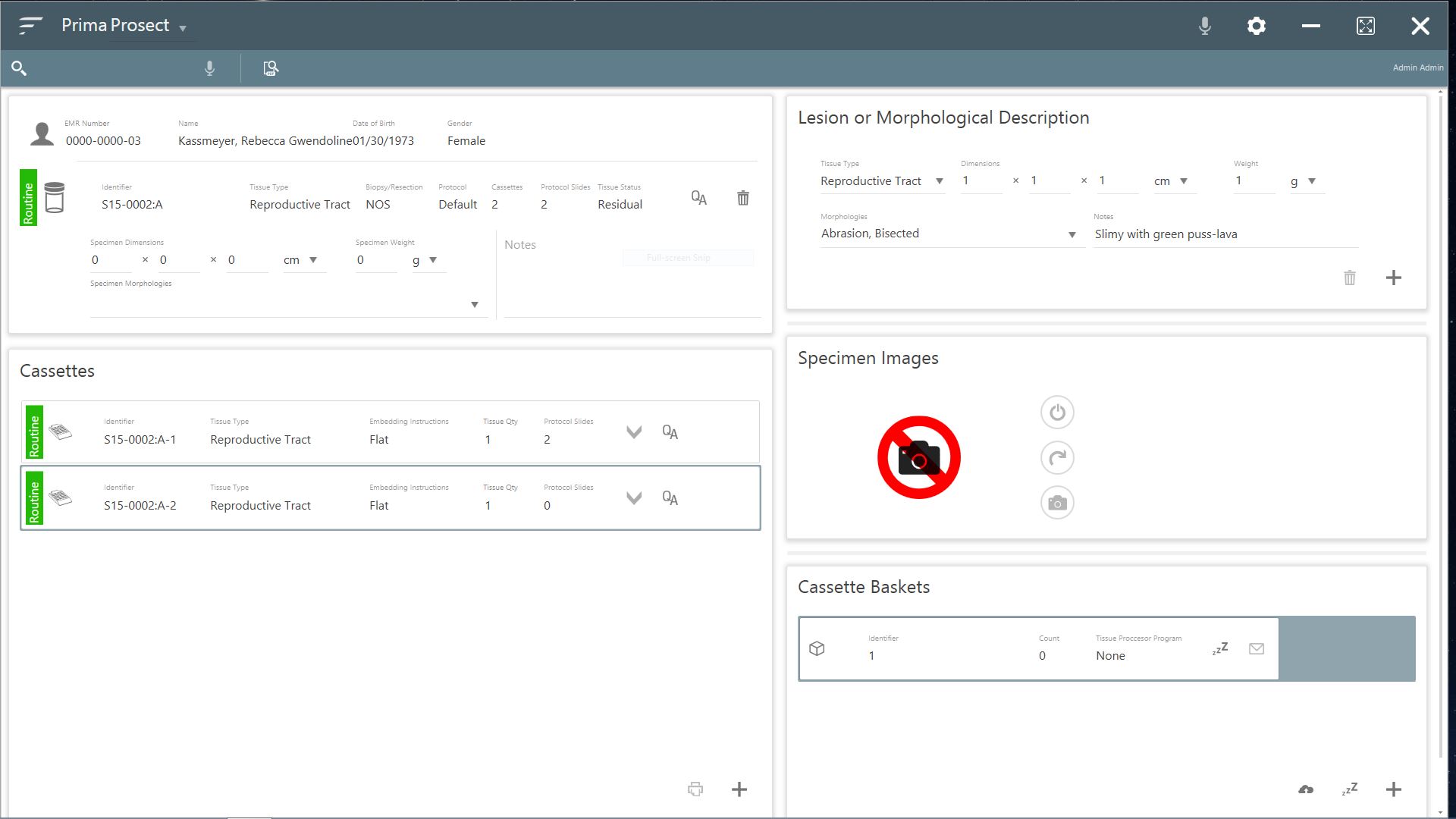Click Tissue Status Residual value
This screenshot has width=1456, height=819.
(620, 205)
